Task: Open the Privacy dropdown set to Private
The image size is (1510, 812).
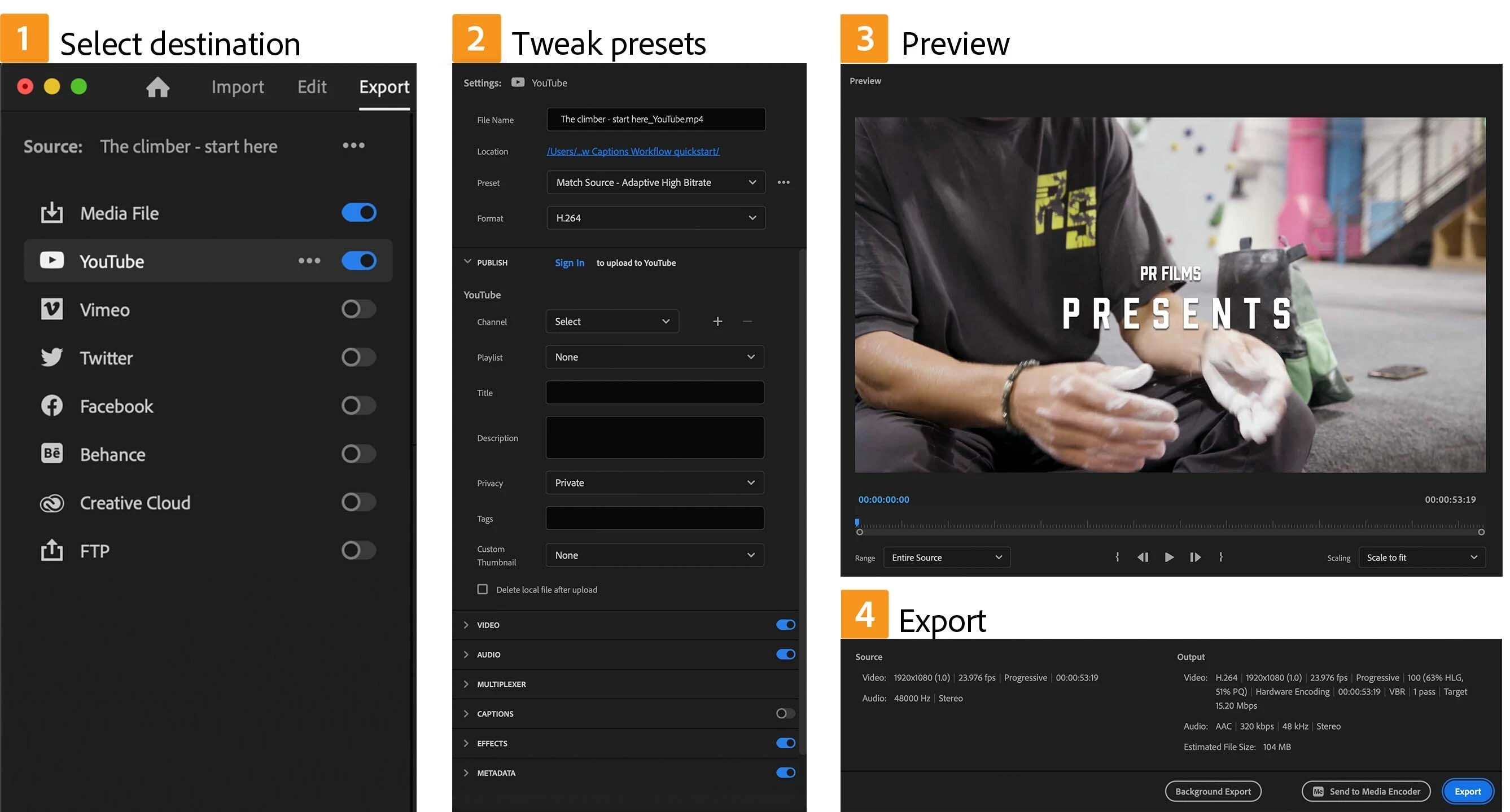Action: (x=654, y=483)
